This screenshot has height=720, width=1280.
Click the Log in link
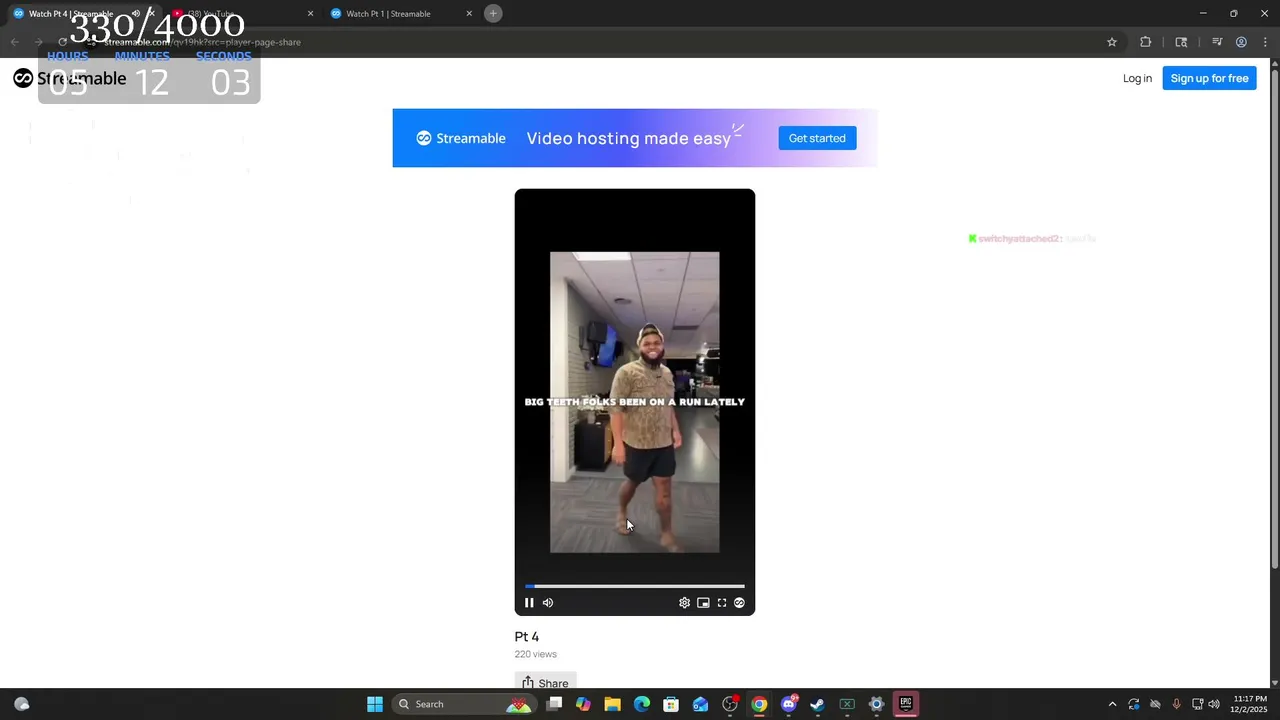[x=1137, y=78]
